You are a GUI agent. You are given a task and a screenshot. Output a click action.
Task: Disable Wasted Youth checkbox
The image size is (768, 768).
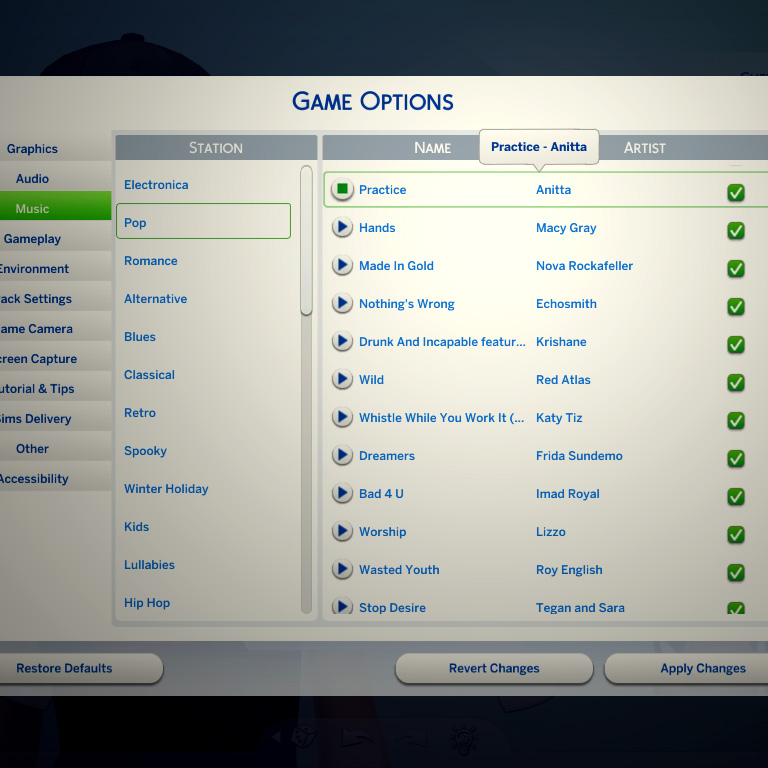(x=736, y=572)
